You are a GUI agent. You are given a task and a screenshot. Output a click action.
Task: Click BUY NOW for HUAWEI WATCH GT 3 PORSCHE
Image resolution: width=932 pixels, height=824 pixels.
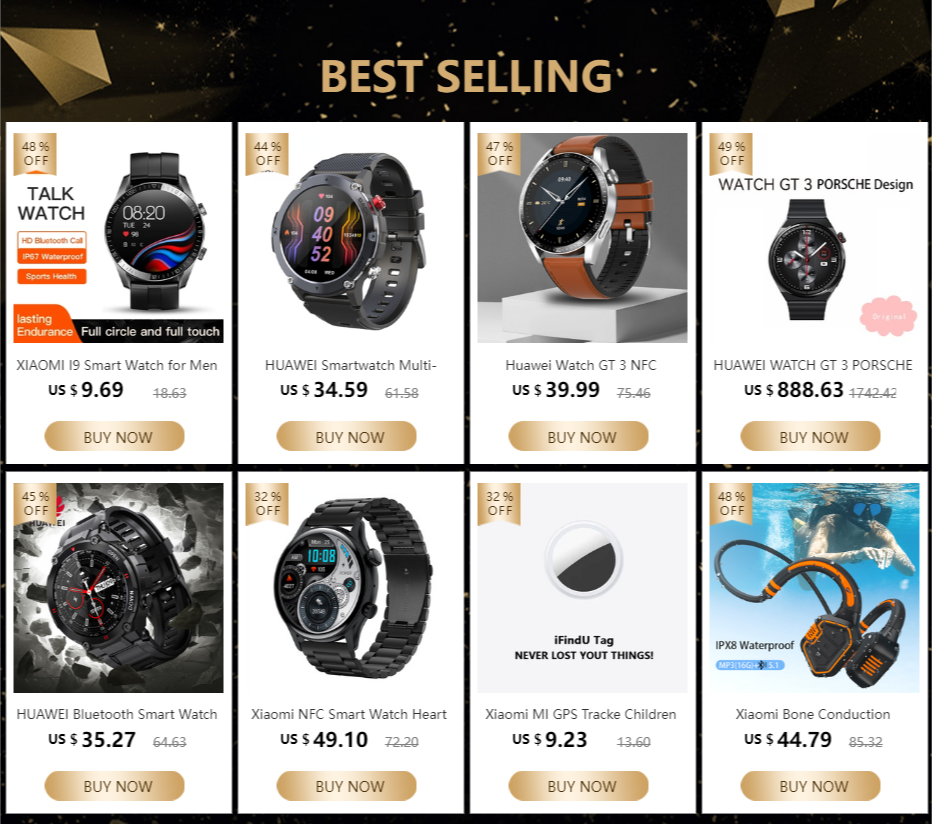pos(810,437)
